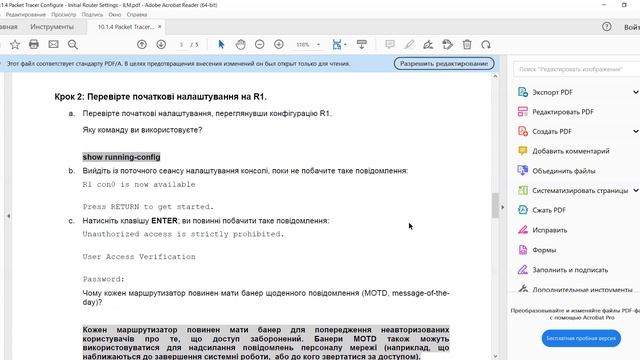Click the 'Password:' line in document
640x360 pixels.
coord(103,279)
